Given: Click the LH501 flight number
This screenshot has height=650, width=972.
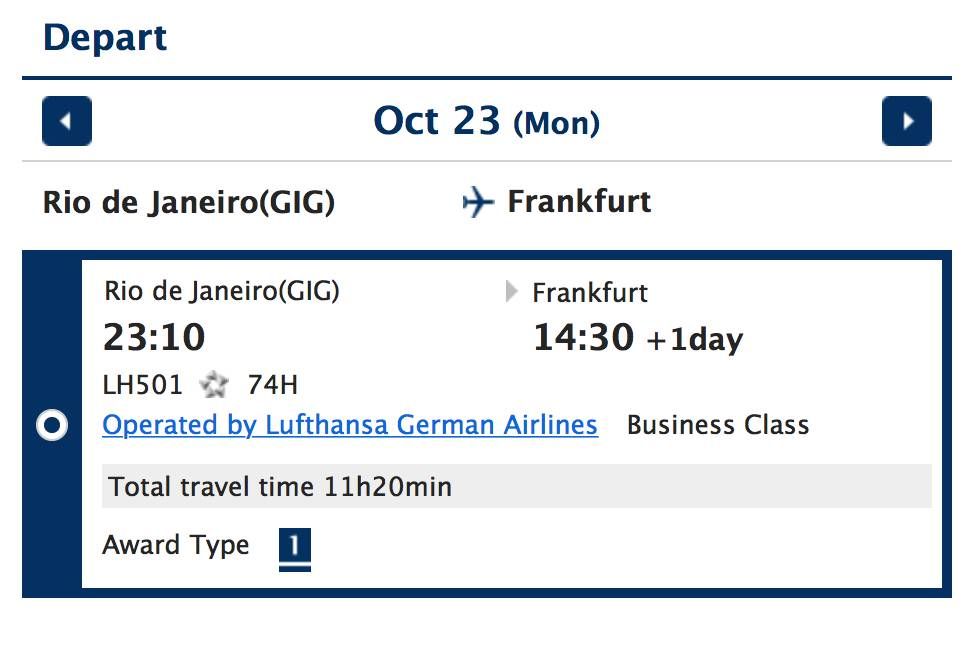Looking at the screenshot, I should (x=143, y=385).
